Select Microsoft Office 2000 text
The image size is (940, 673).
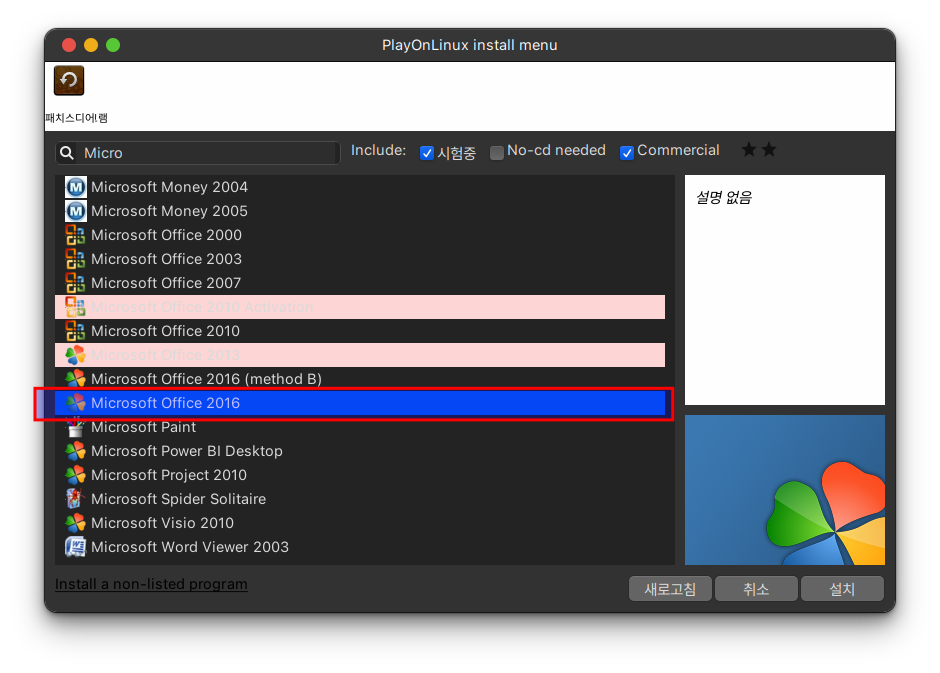coord(166,235)
